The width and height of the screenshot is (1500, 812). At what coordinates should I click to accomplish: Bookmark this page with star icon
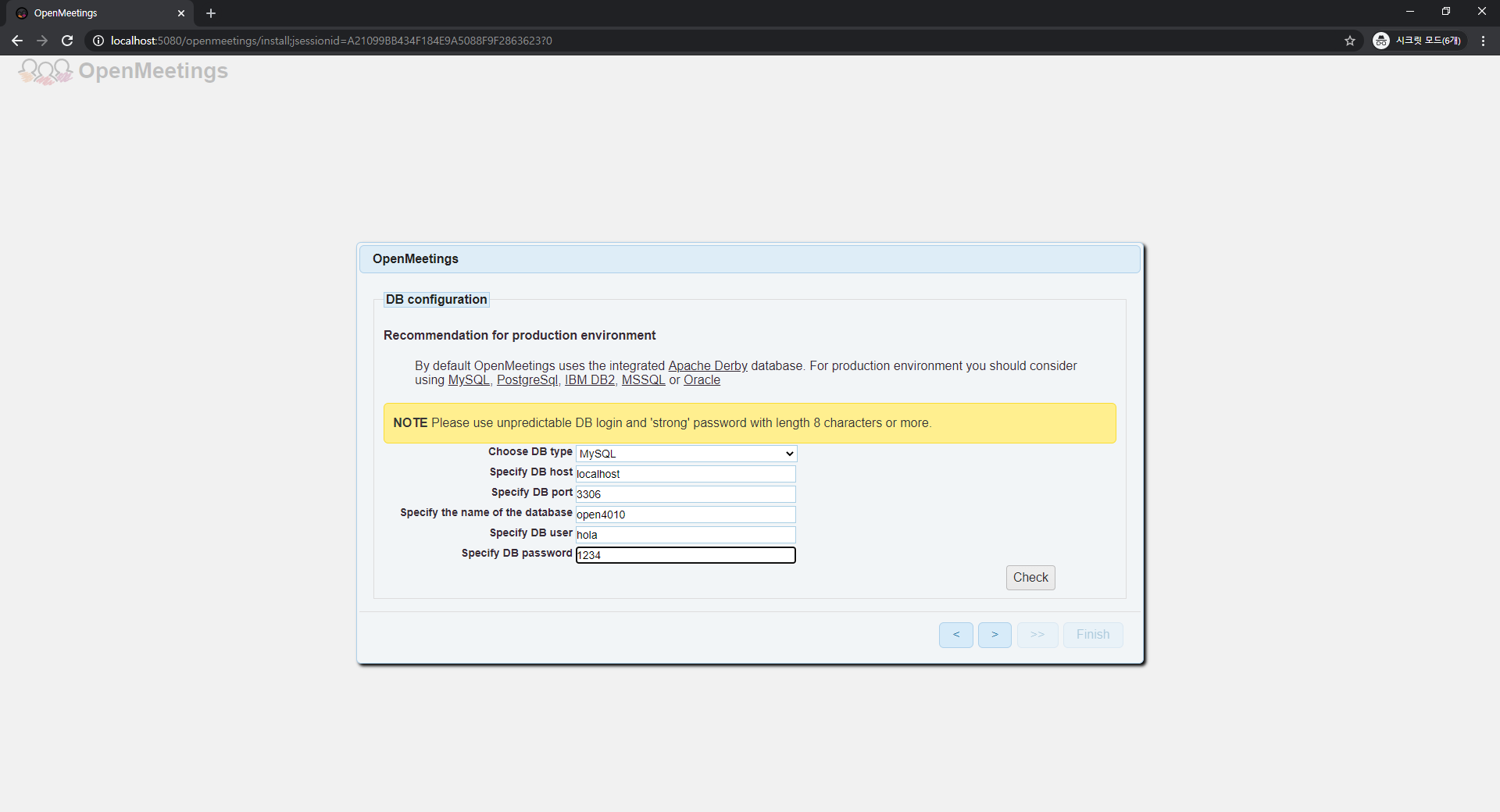coord(1350,41)
